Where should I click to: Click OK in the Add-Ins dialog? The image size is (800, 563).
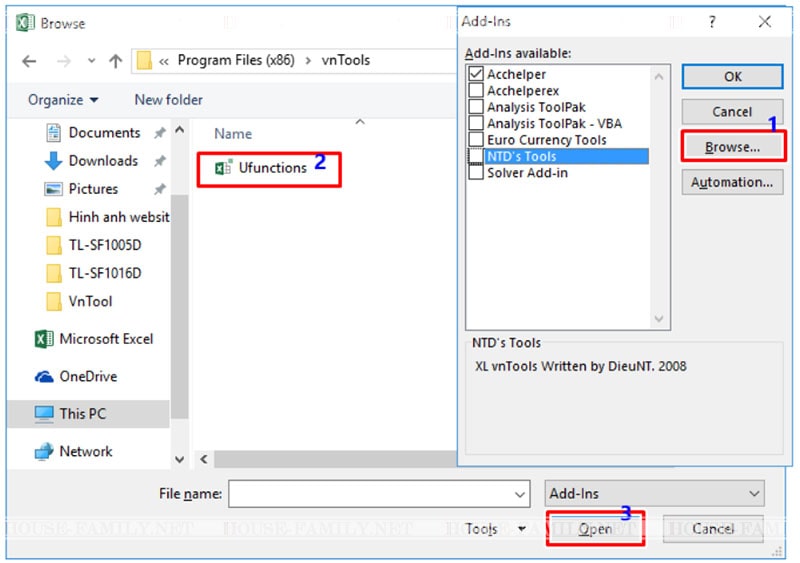(x=732, y=77)
